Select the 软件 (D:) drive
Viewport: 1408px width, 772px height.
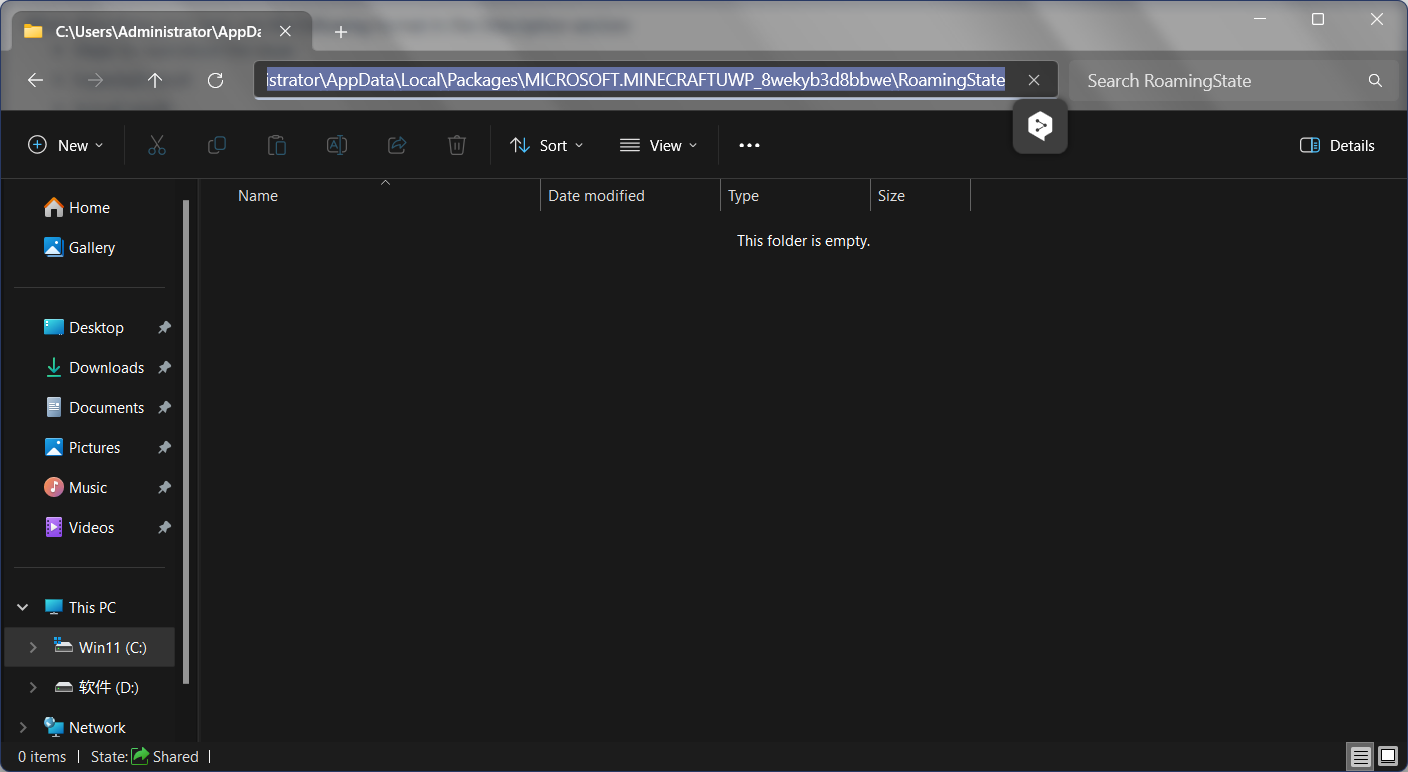[x=97, y=687]
